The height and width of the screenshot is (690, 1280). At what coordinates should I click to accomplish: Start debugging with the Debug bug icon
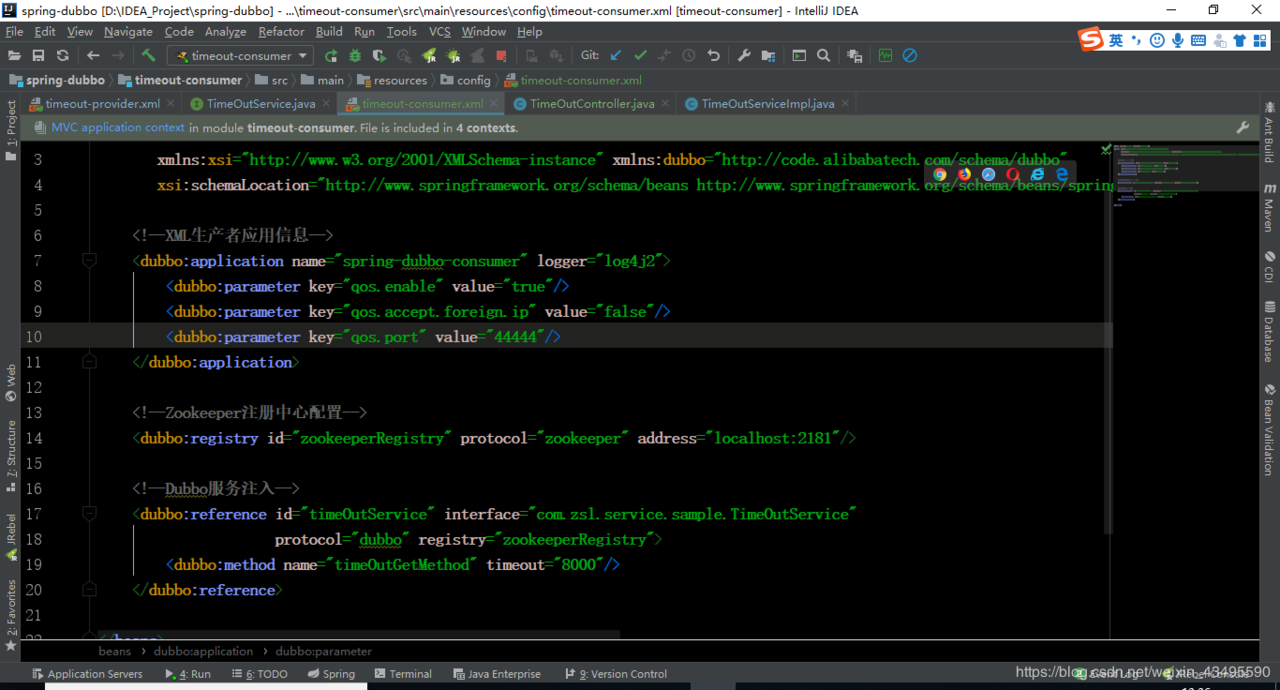[x=355, y=56]
